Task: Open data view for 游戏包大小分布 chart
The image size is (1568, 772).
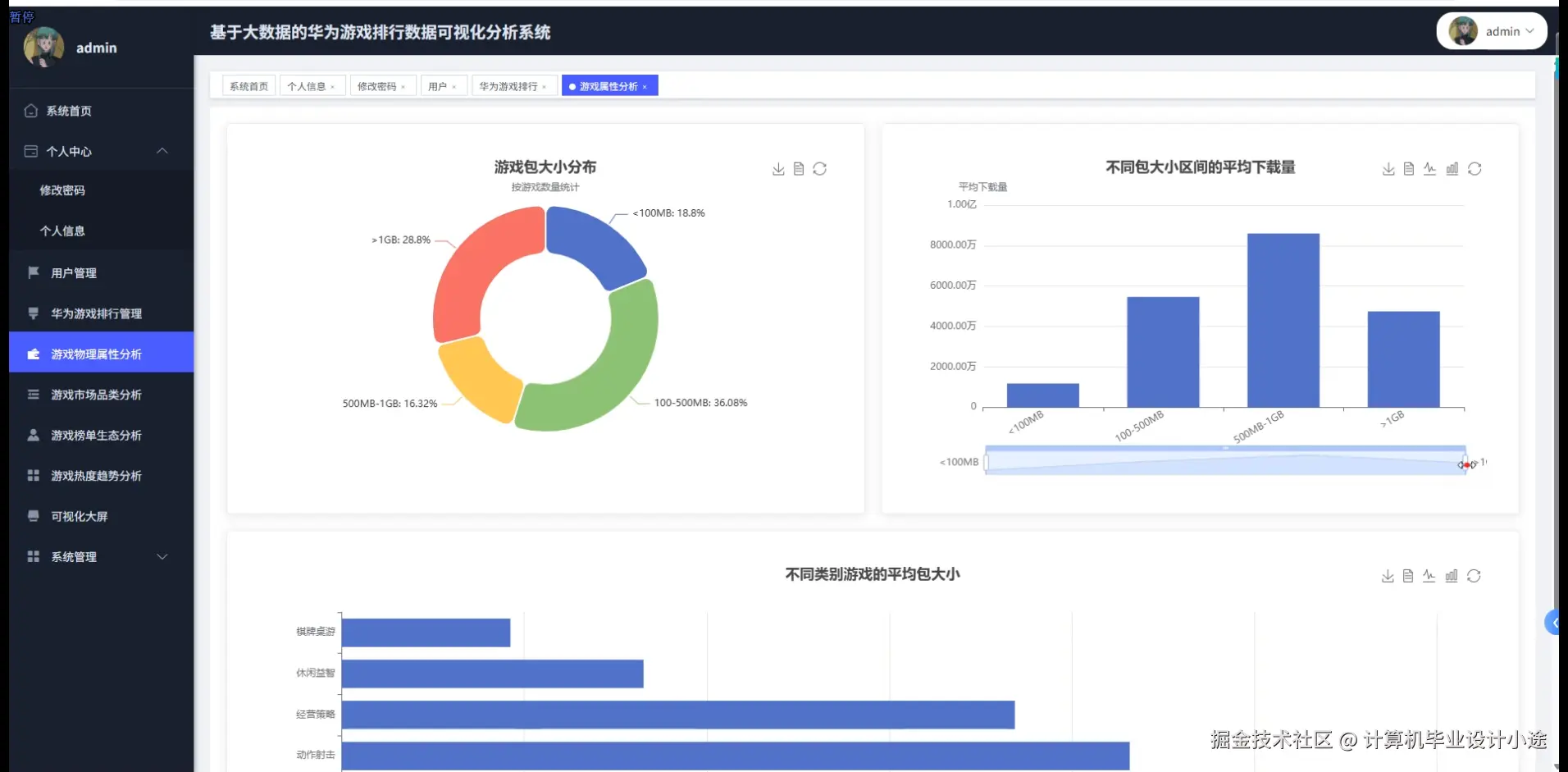Action: coord(799,169)
